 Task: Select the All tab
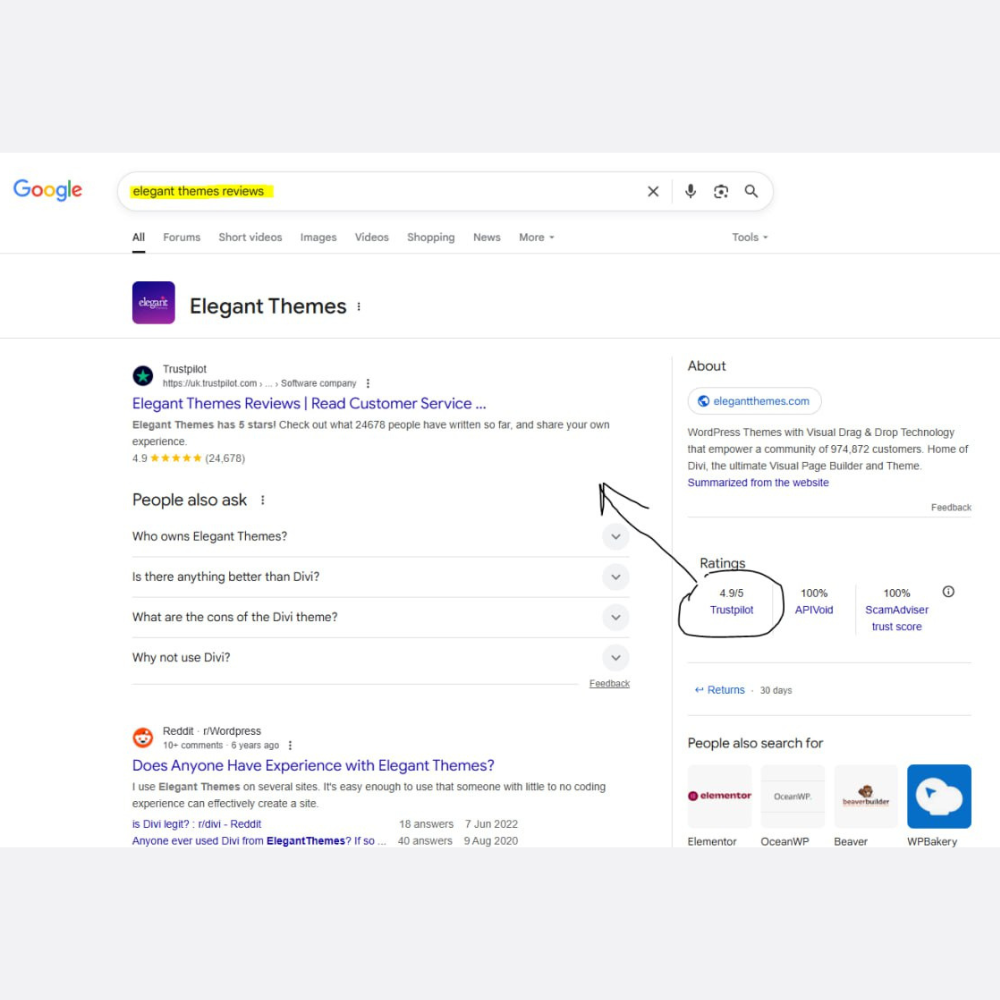(138, 237)
